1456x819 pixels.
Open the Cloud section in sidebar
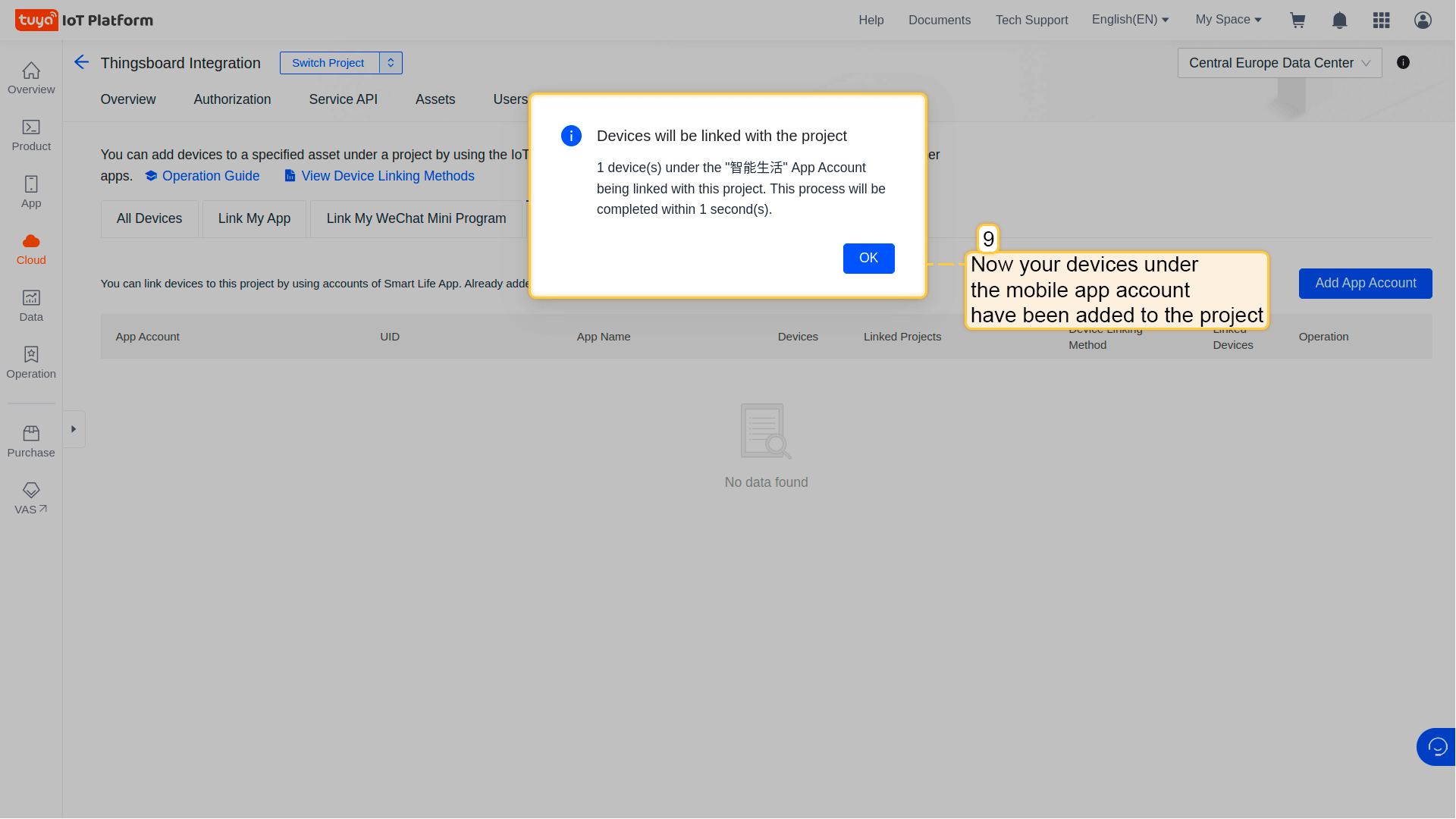pyautogui.click(x=31, y=249)
